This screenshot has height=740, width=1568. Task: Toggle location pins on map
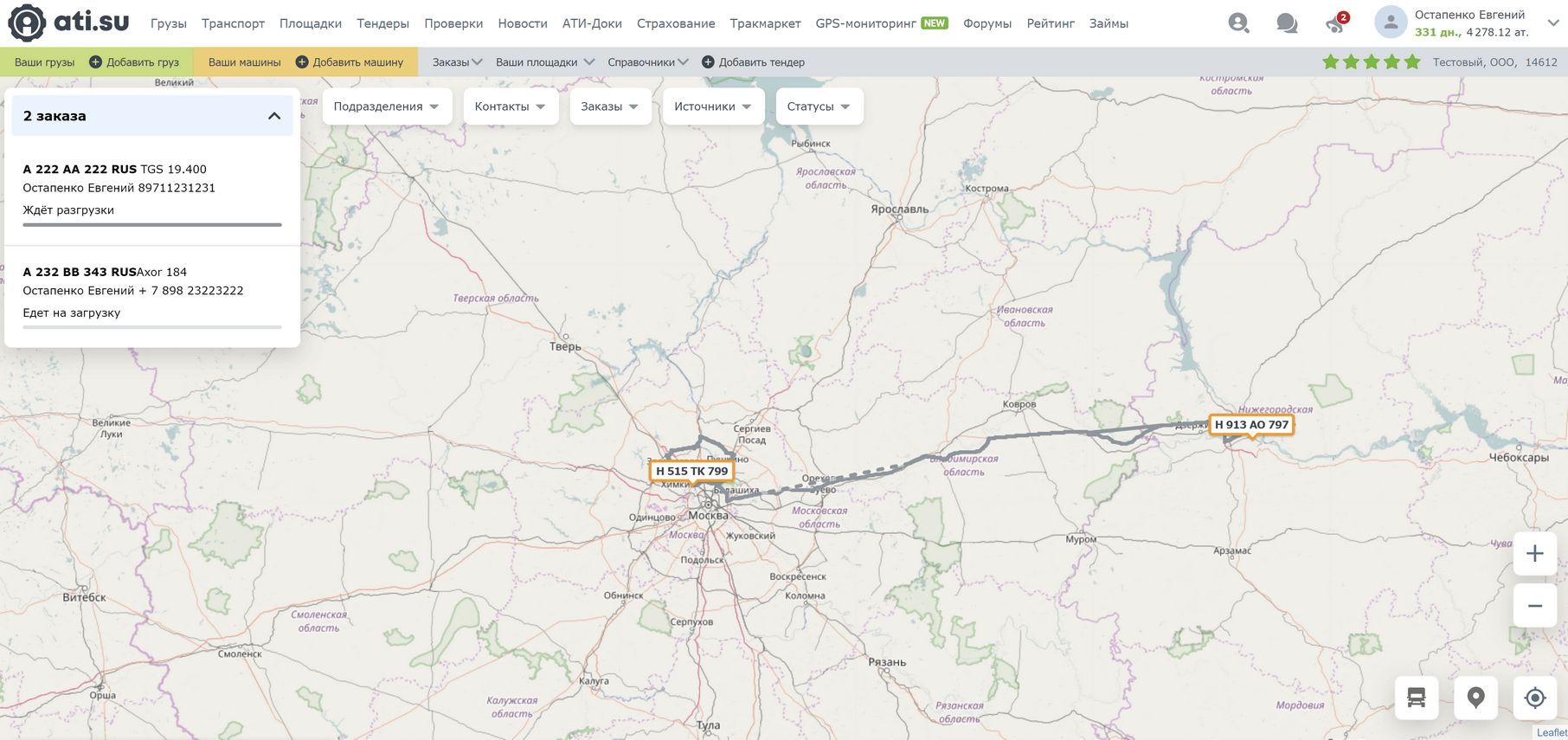(1475, 698)
